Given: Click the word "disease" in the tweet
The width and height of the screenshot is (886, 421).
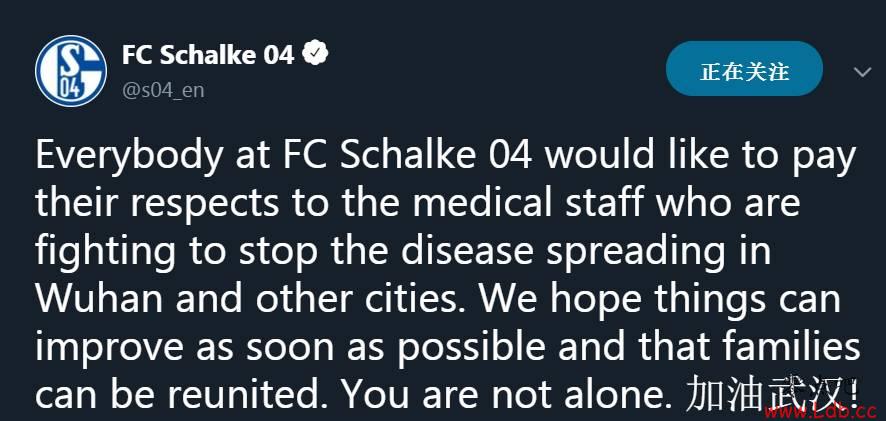Looking at the screenshot, I should pos(467,250).
